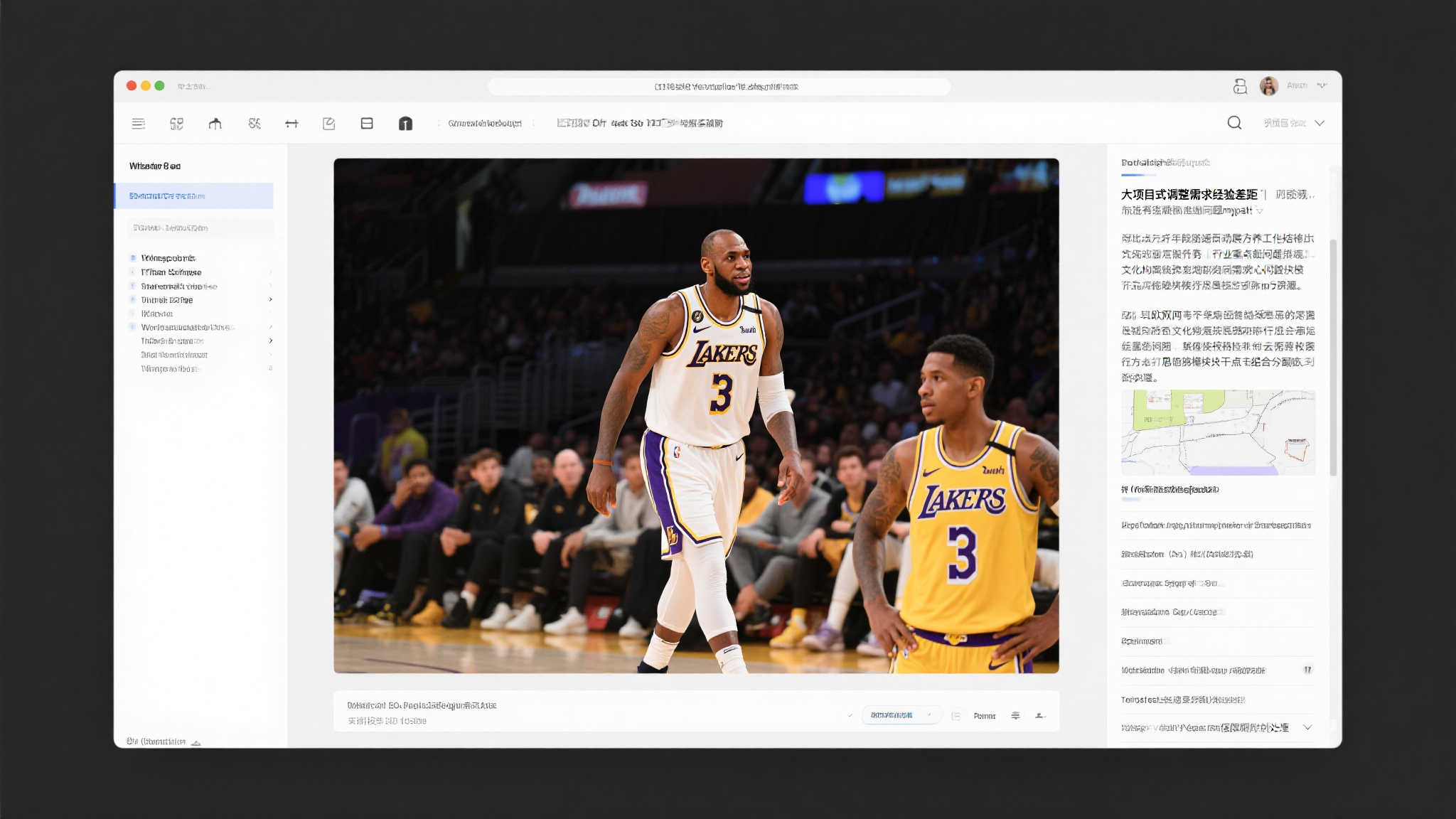Click the grid layout toolbar icon
Screen dimensions: 1456x819
tap(176, 124)
